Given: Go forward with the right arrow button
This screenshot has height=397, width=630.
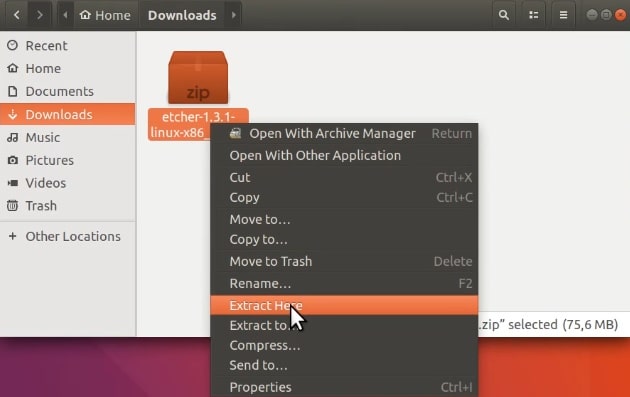Looking at the screenshot, I should pos(39,15).
